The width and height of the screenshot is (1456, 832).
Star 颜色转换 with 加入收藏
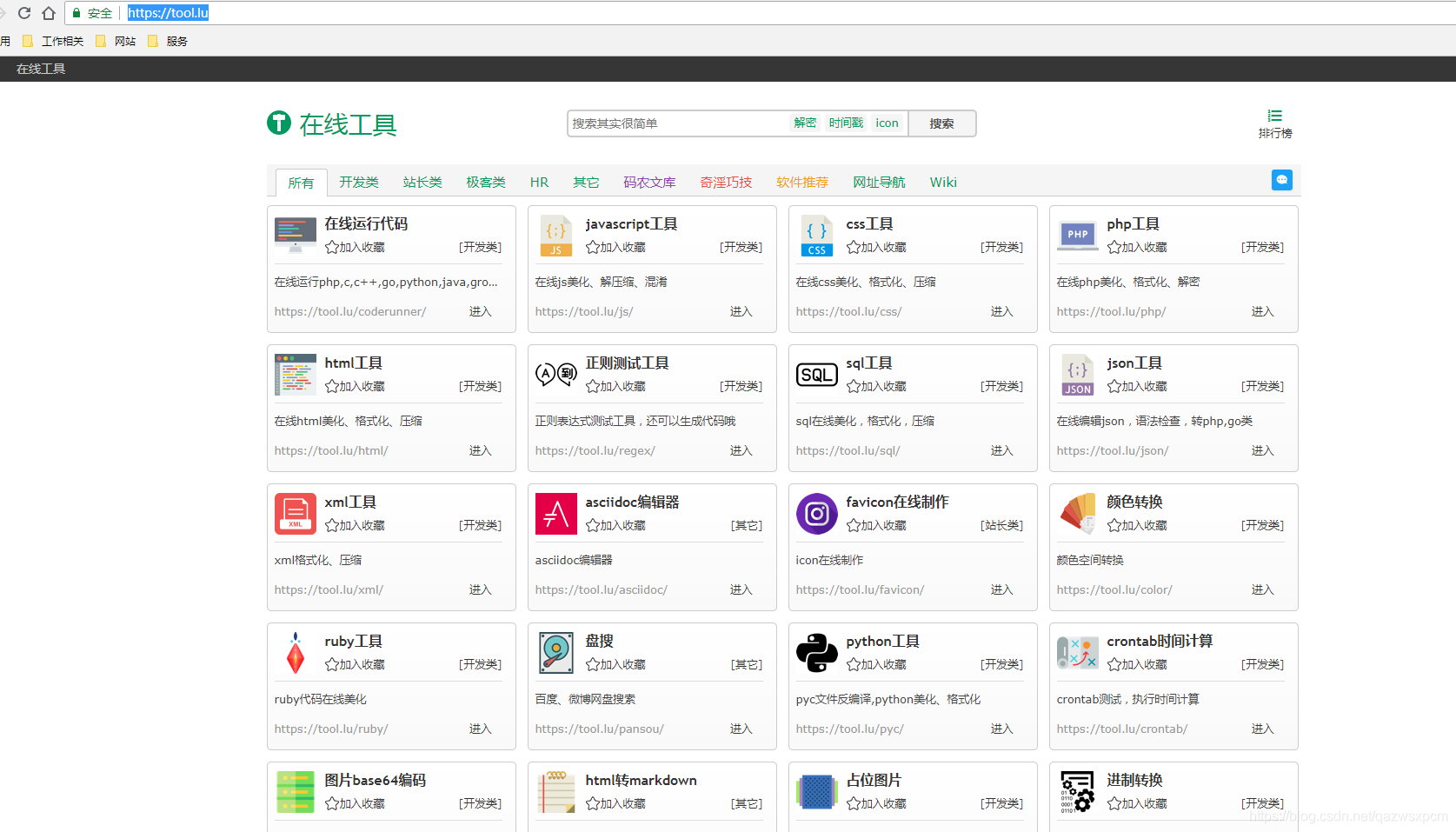(1137, 525)
